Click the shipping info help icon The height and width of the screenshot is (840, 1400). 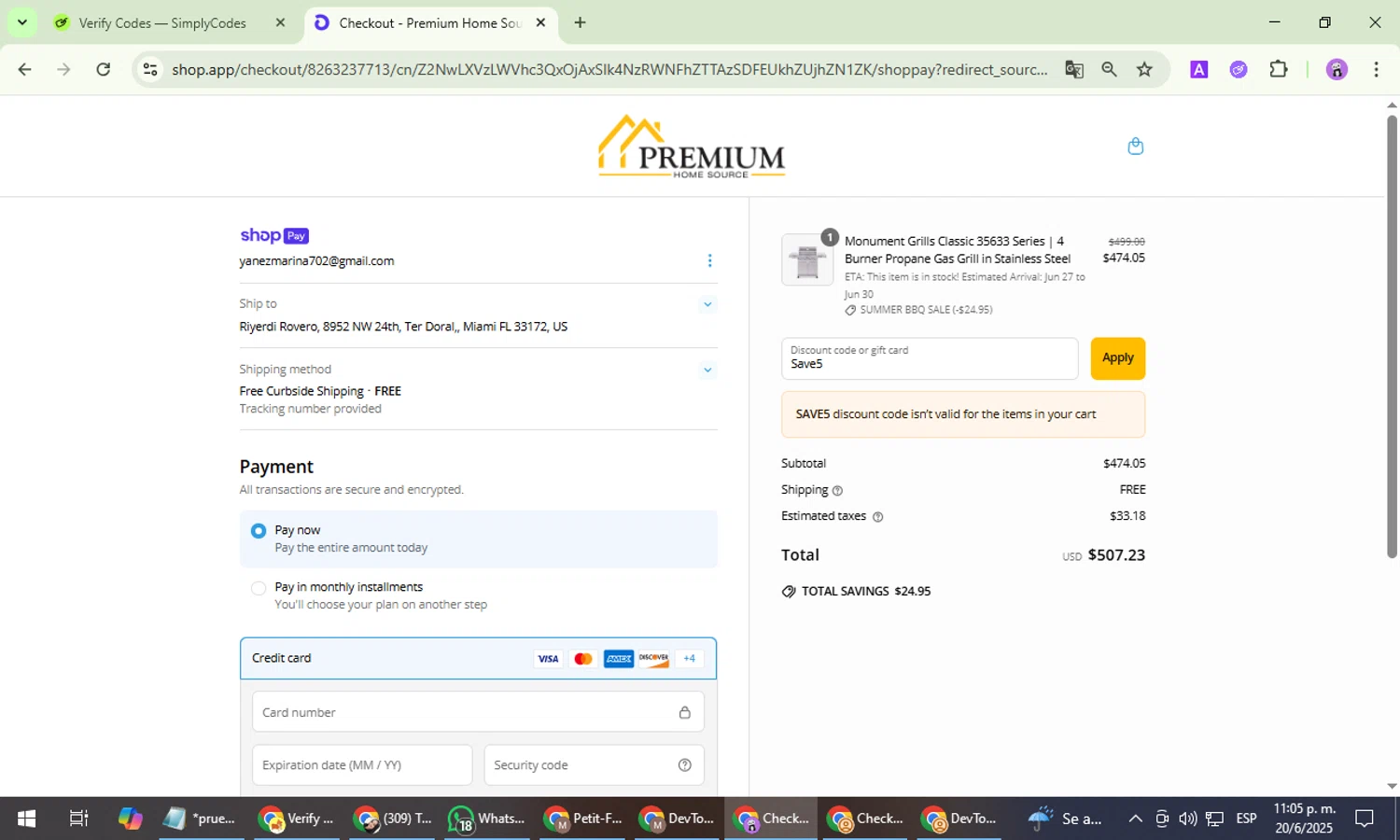point(837,491)
